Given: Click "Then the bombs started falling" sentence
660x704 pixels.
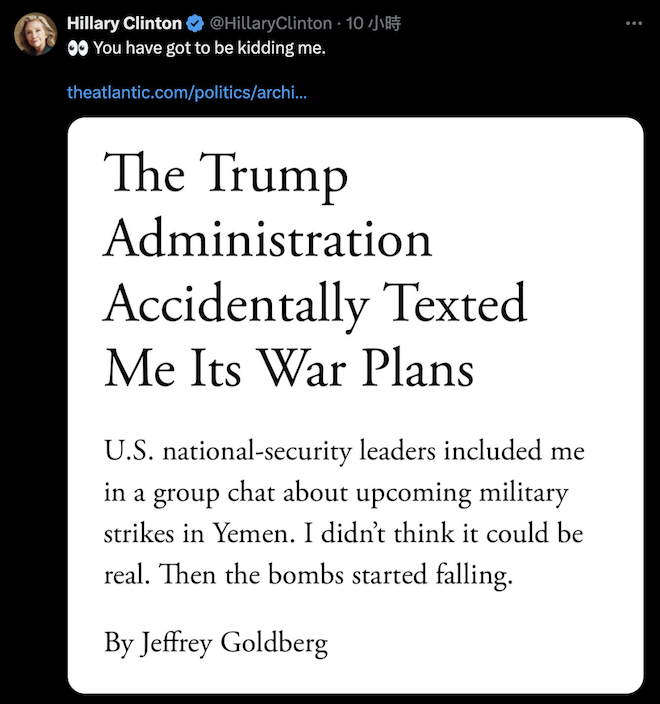Looking at the screenshot, I should 335,575.
